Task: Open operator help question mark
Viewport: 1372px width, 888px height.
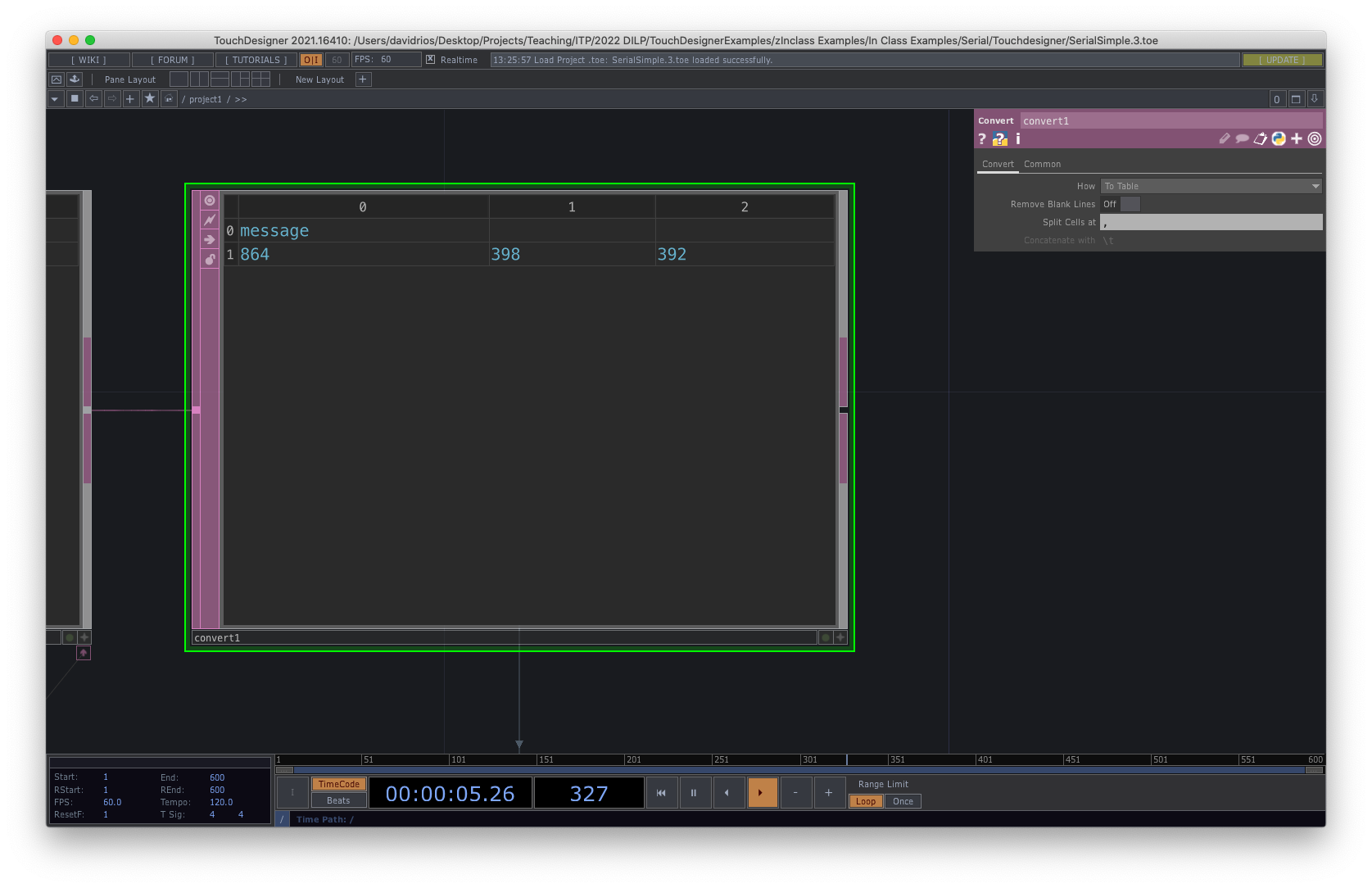Action: click(x=982, y=139)
